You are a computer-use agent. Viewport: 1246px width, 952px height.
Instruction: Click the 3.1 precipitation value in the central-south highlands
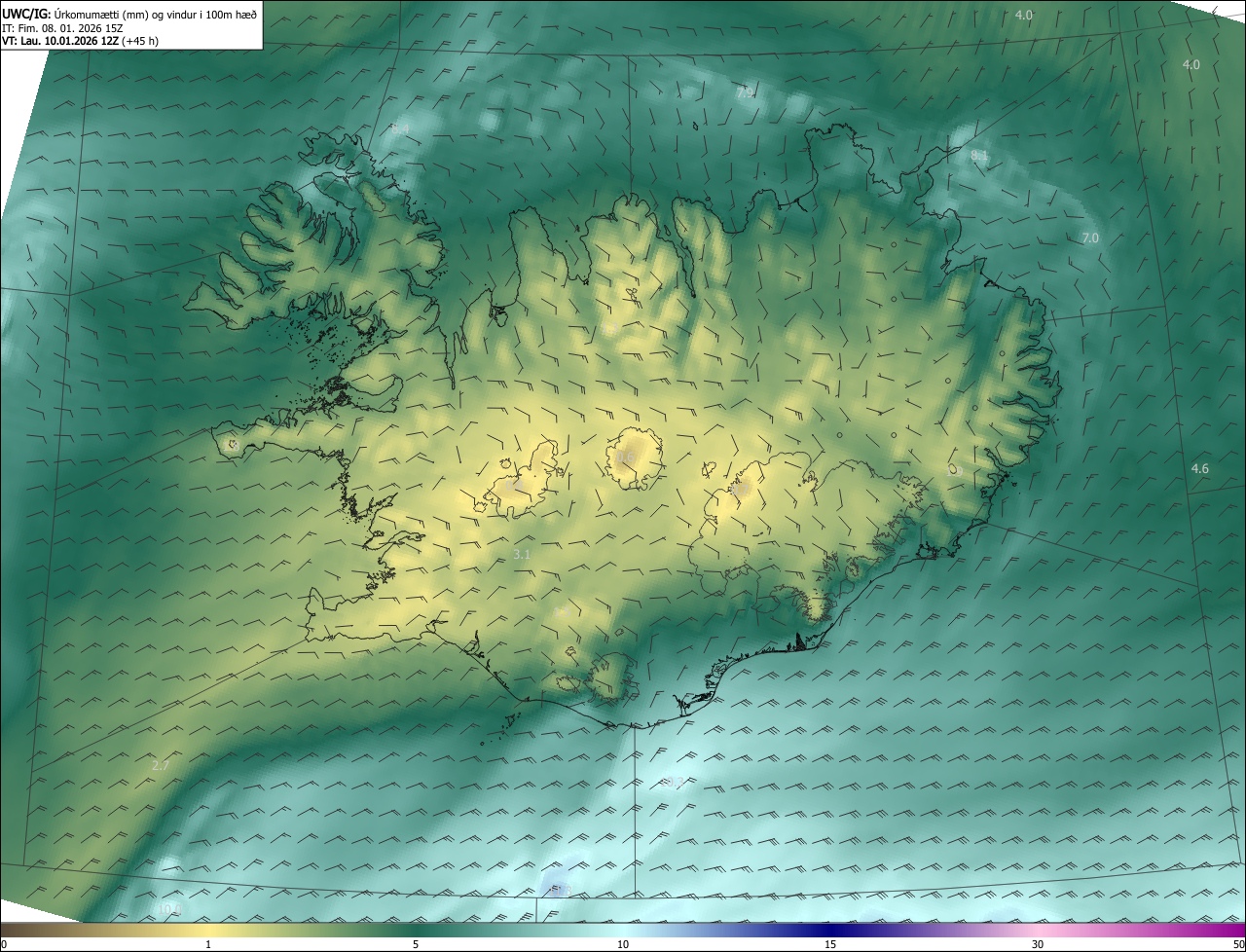[x=522, y=554]
